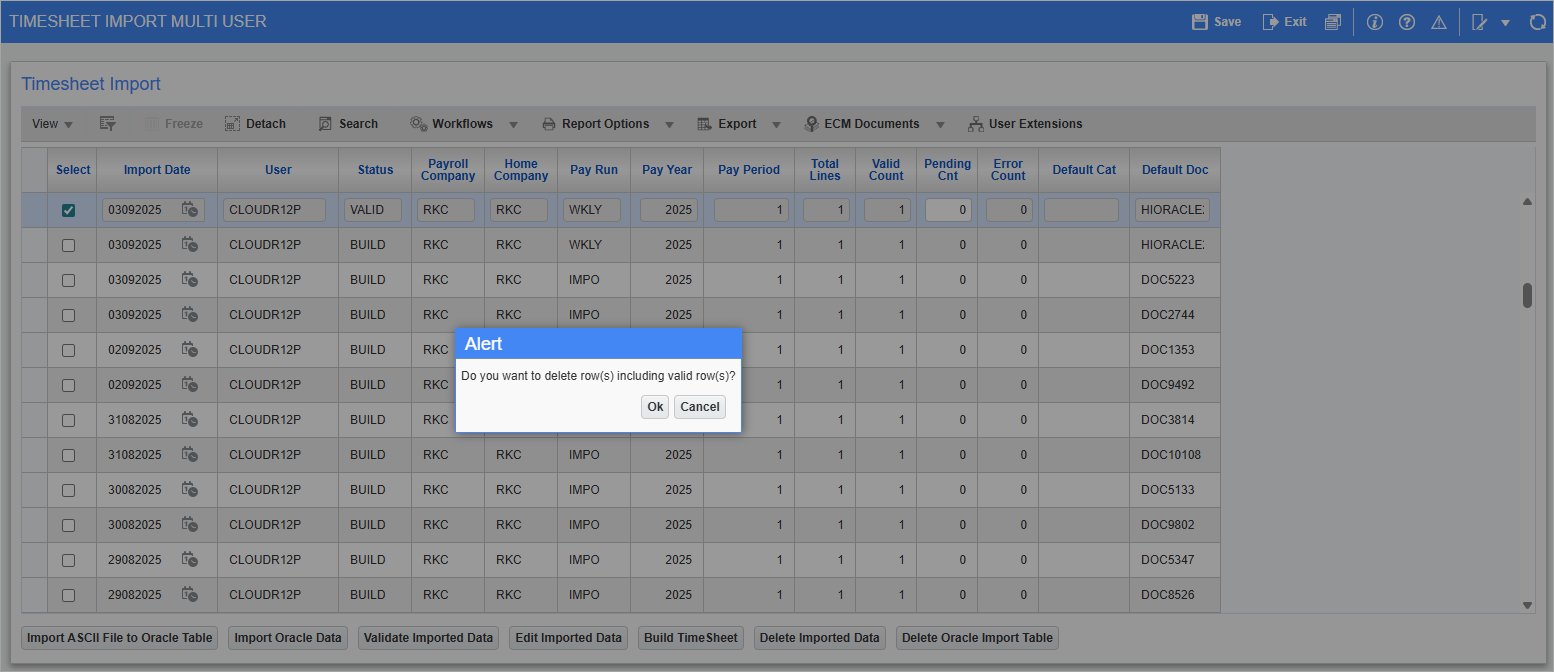Open the Report Options menu

click(x=607, y=123)
